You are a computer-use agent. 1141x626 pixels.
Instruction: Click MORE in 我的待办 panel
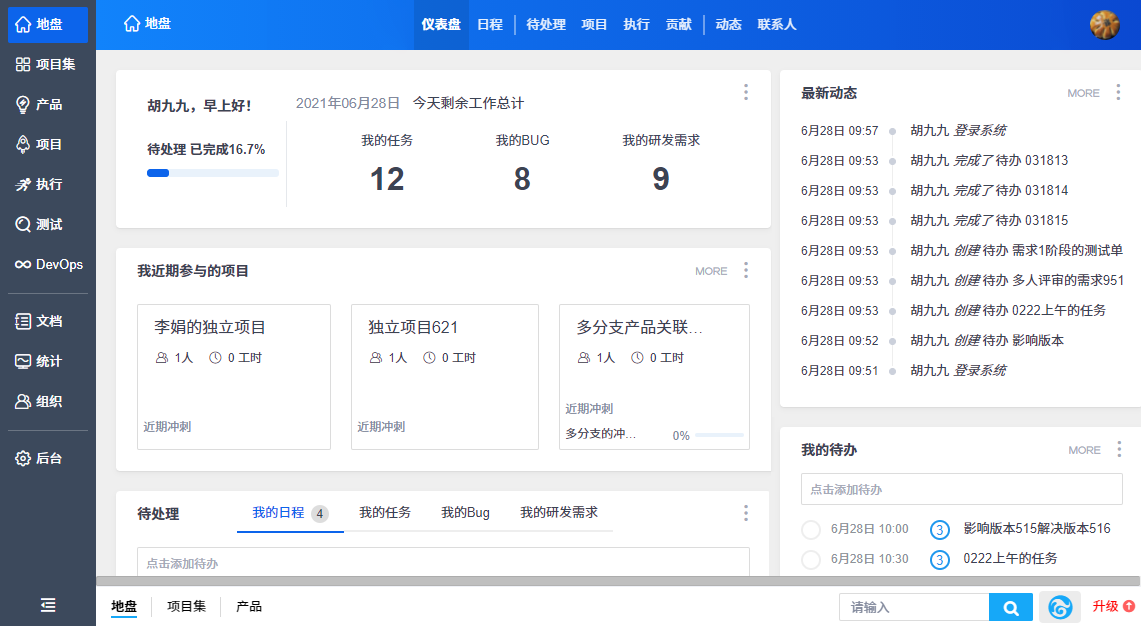[1084, 451]
